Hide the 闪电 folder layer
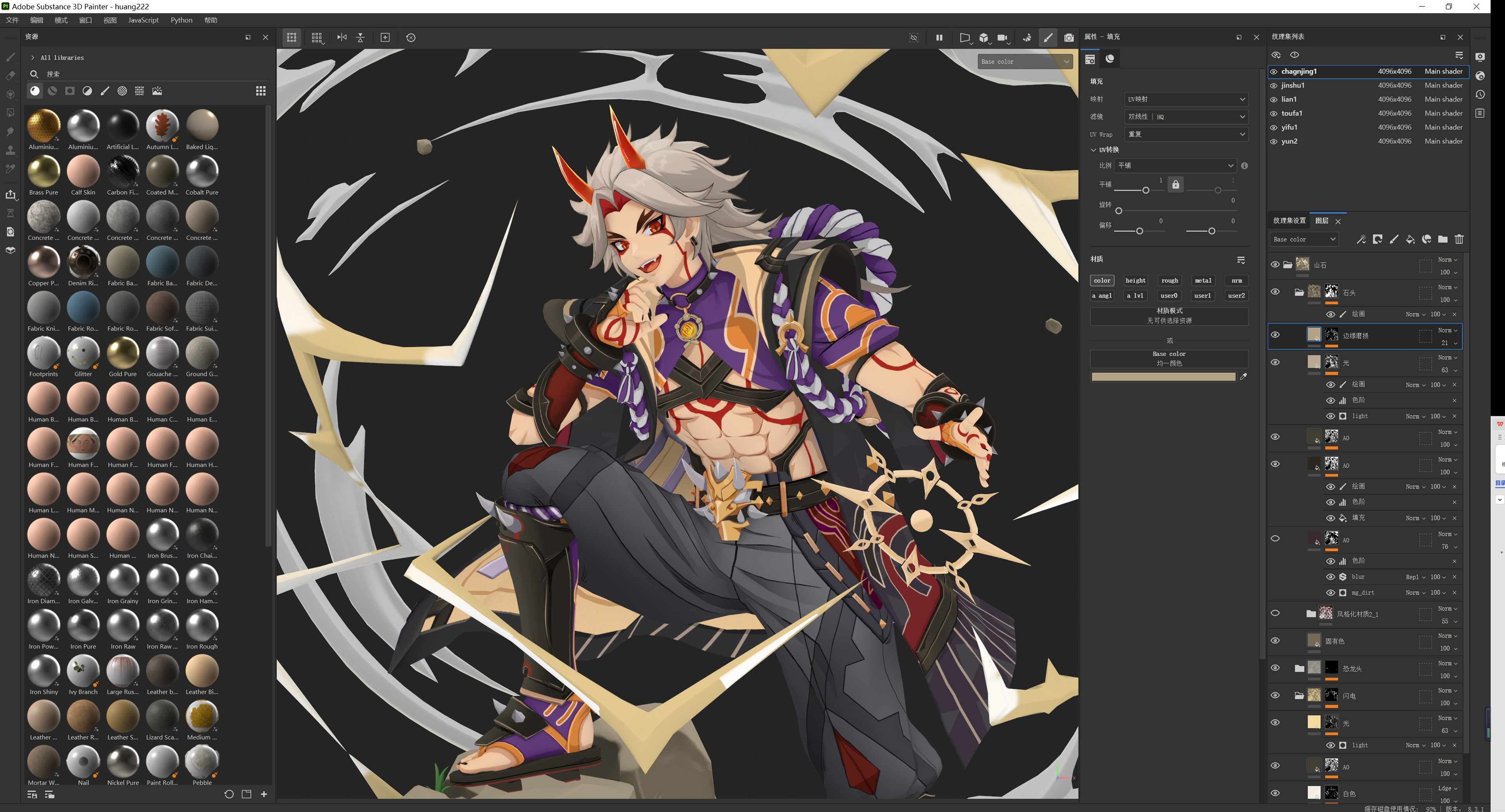Viewport: 1505px width, 812px height. 1275,695
